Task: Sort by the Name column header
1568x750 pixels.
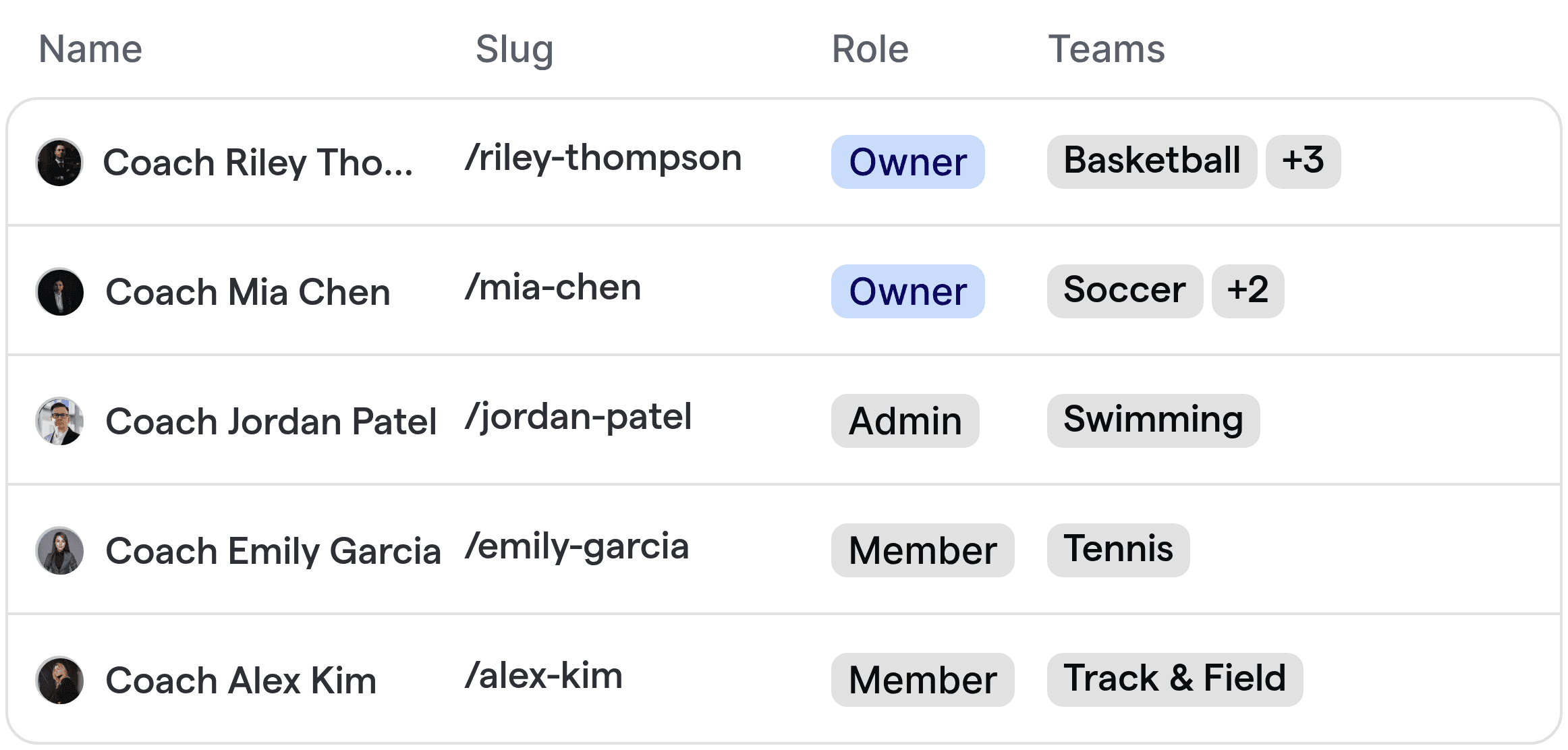Action: 90,48
